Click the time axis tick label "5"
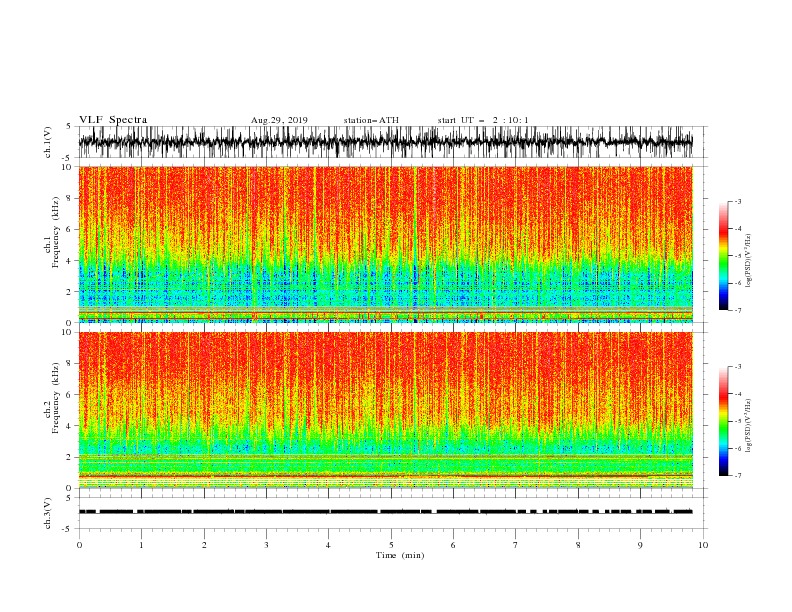 point(391,545)
